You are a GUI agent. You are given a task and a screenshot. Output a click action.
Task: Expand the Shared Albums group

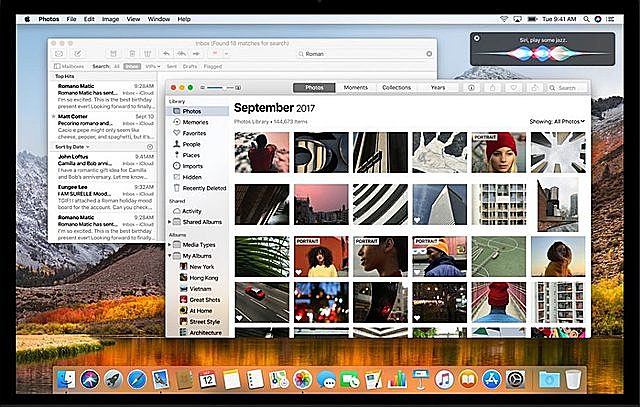click(x=170, y=222)
